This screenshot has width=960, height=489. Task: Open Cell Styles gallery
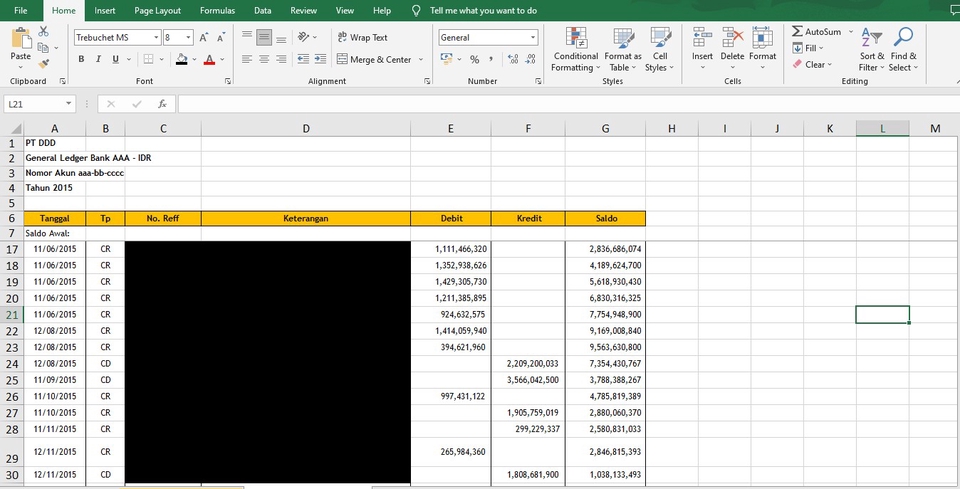click(659, 50)
